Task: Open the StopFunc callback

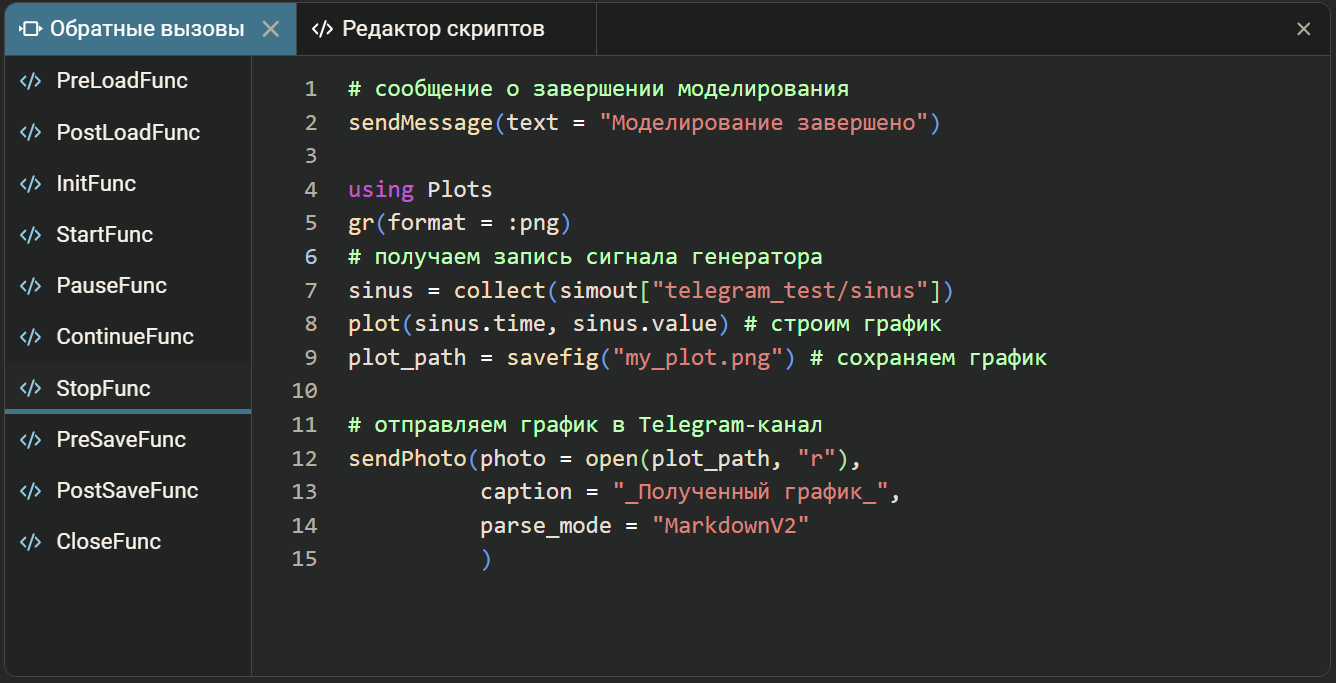Action: 104,389
